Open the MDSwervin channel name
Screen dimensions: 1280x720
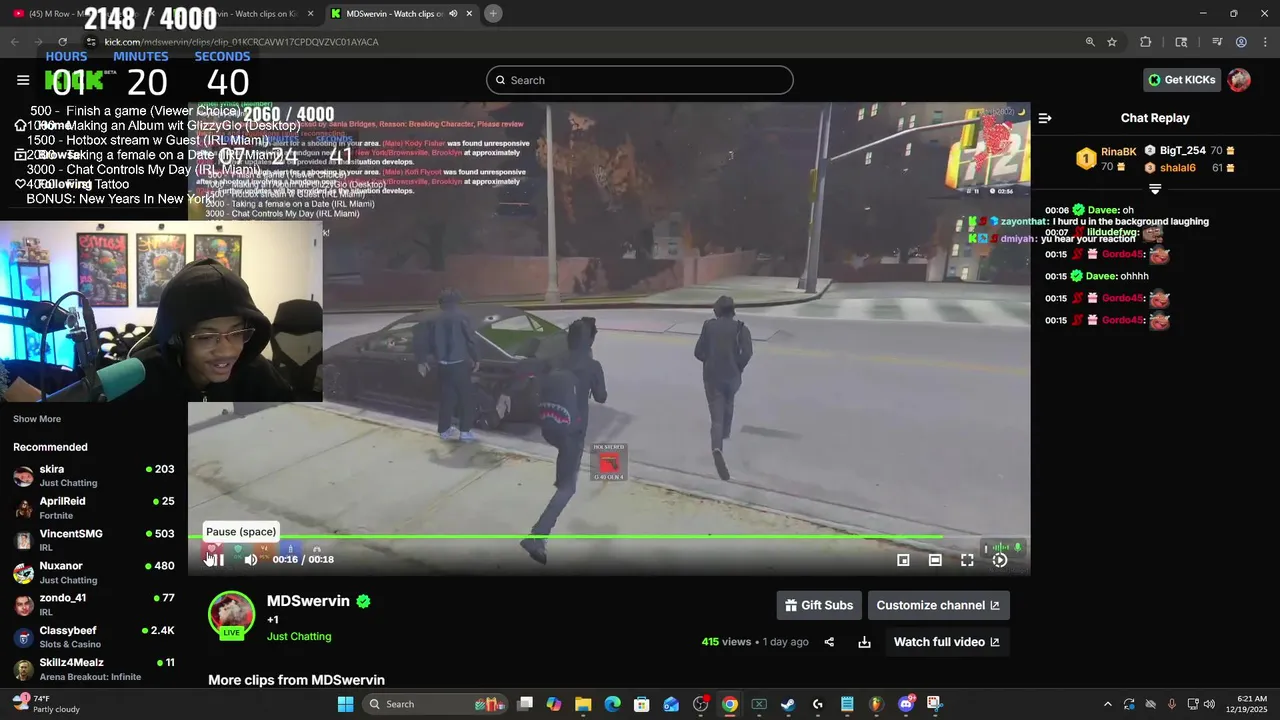click(x=308, y=601)
